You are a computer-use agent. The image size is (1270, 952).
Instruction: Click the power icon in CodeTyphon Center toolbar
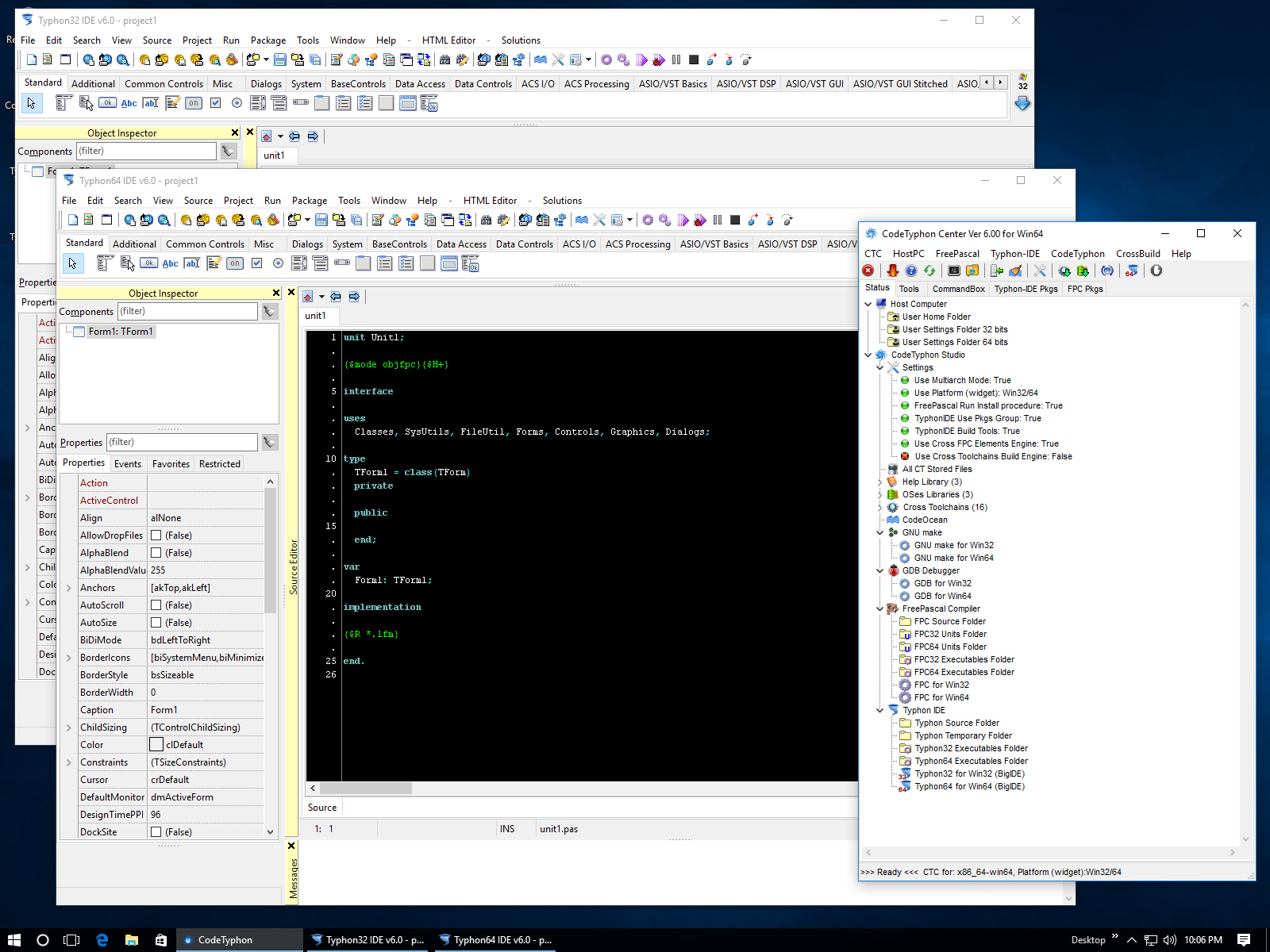1156,271
